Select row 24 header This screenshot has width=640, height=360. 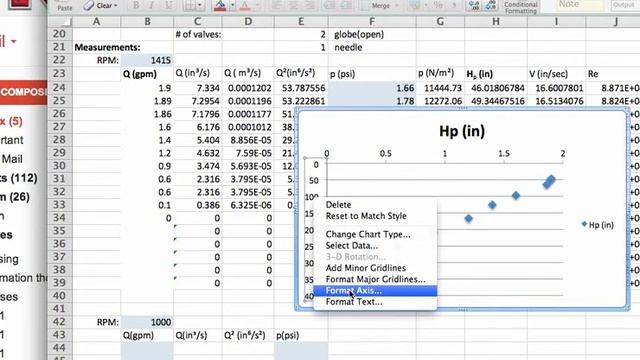click(60, 88)
